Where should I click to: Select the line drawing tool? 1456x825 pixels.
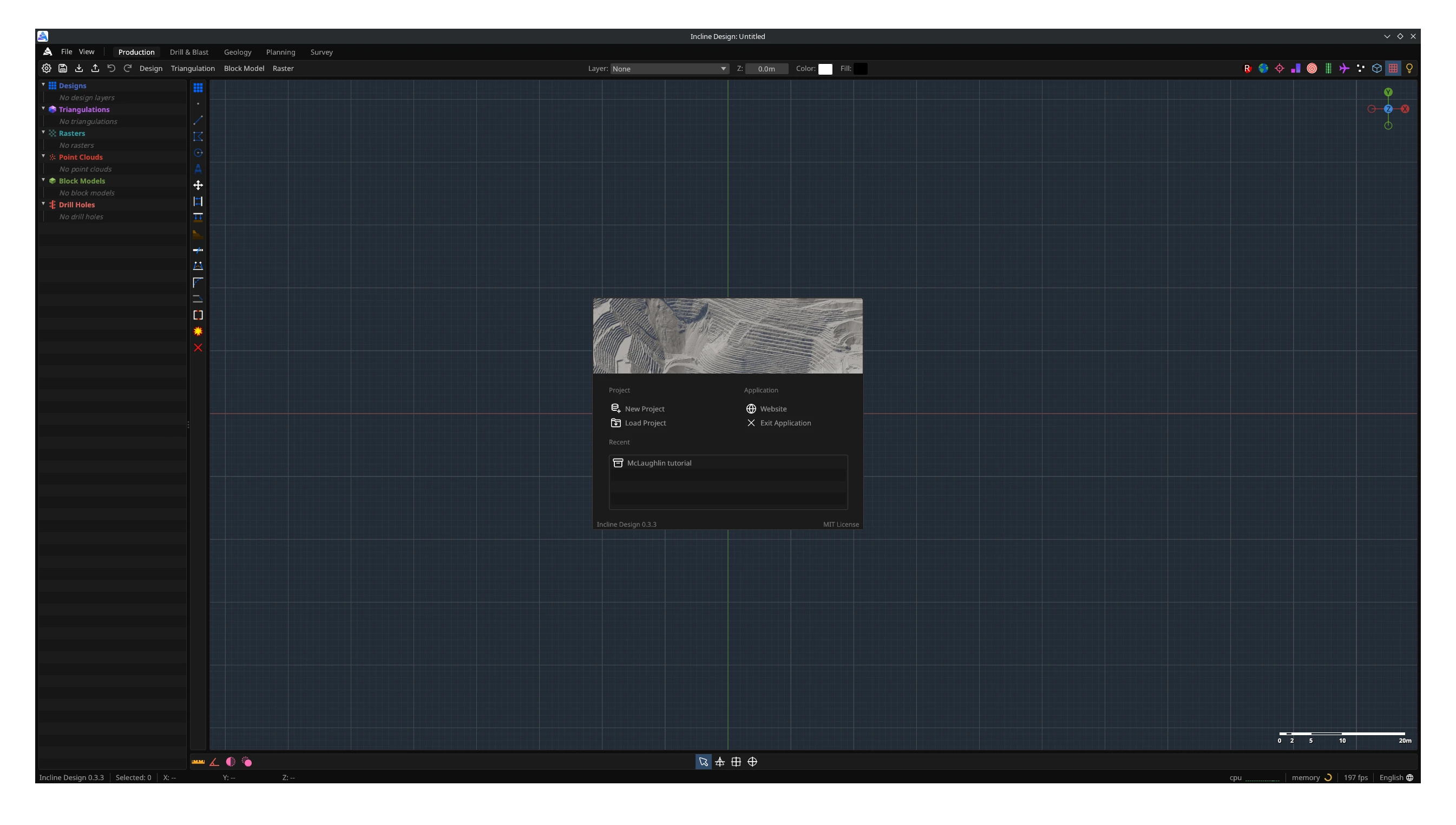(x=198, y=120)
